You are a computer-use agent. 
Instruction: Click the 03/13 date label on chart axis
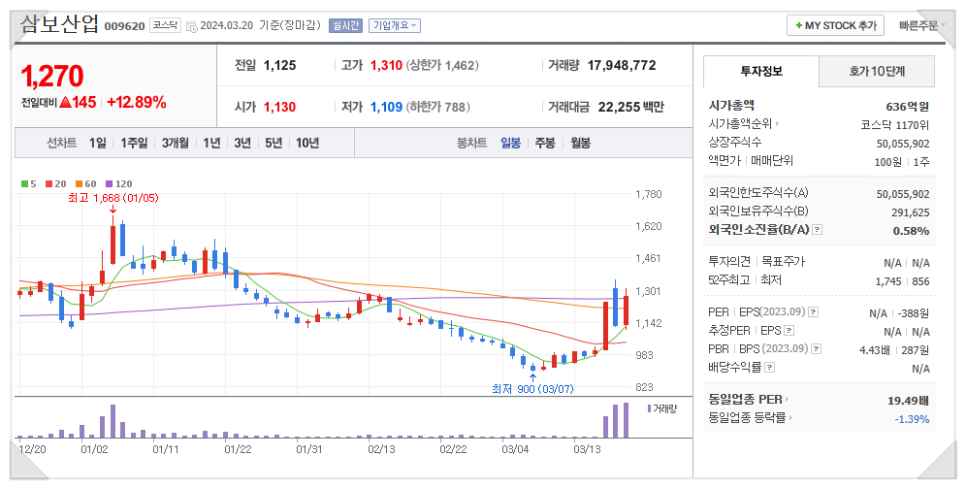(586, 449)
